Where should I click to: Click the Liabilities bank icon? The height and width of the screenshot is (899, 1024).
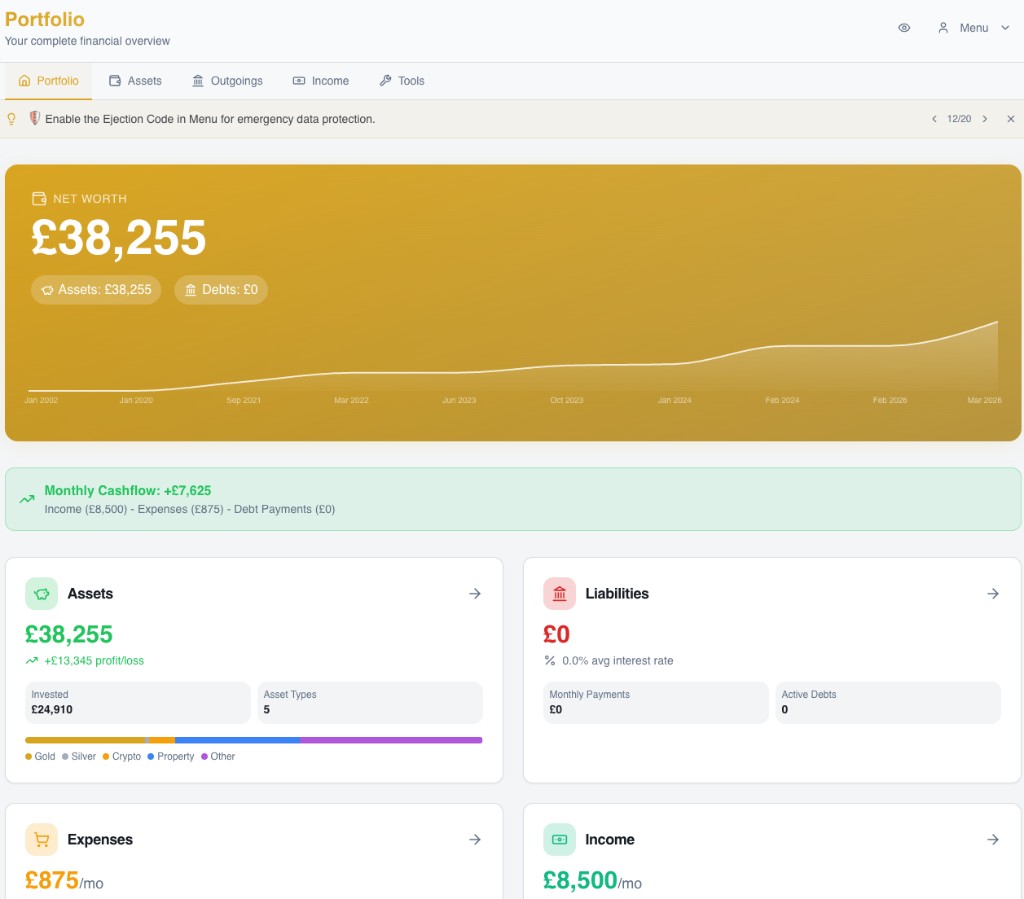559,593
